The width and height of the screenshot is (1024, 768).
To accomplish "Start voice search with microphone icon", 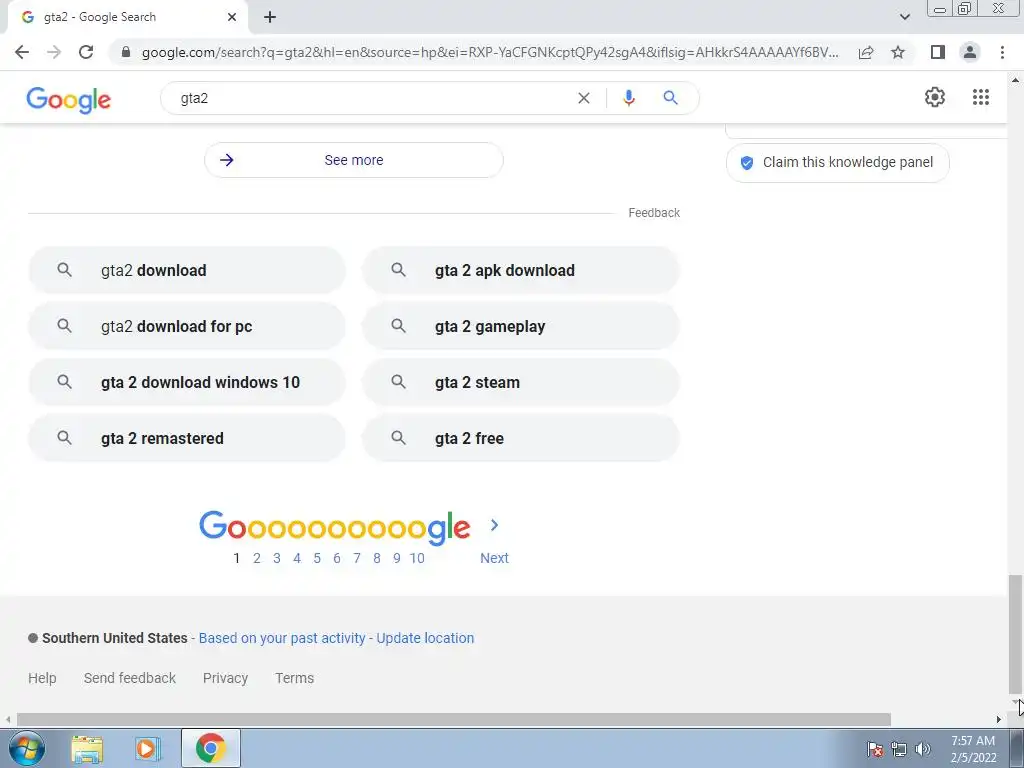I will coord(628,98).
